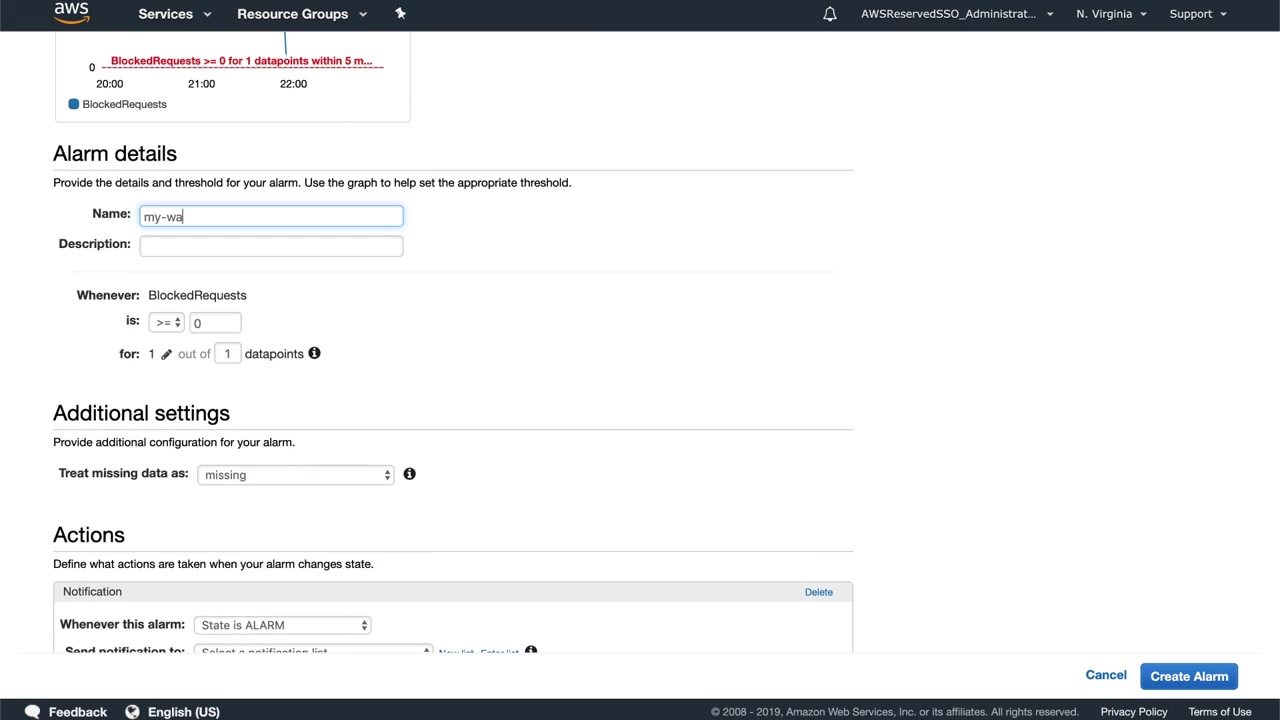The width and height of the screenshot is (1280, 720).
Task: Delete the Notification action
Action: 818,592
